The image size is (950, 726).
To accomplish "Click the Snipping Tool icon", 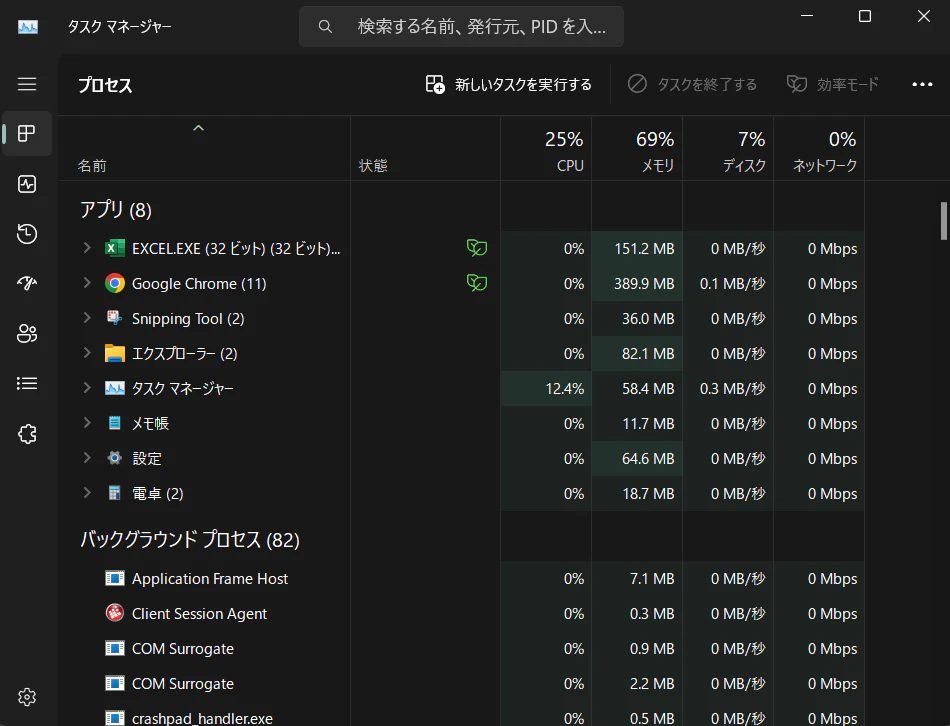I will [115, 318].
